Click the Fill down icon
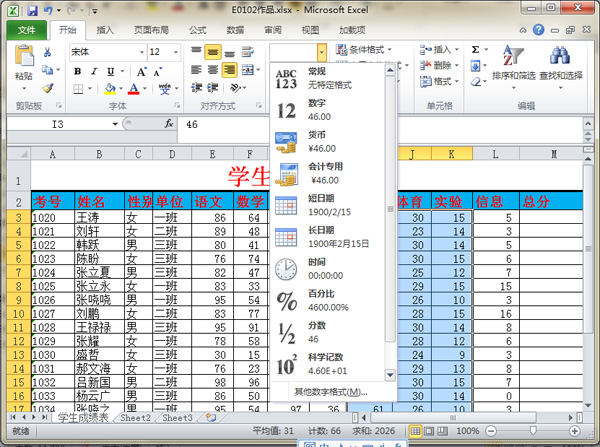The image size is (600, 447). tap(475, 66)
